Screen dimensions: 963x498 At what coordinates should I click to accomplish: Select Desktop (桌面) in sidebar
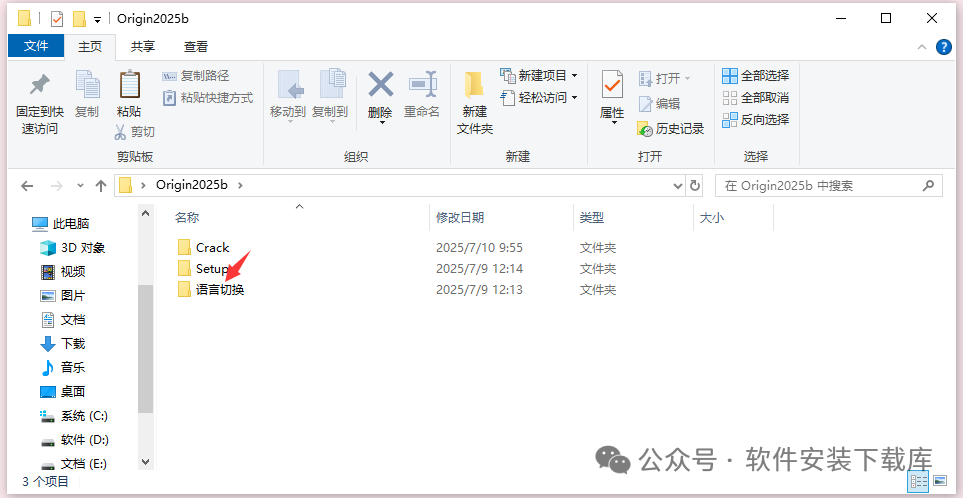click(63, 391)
